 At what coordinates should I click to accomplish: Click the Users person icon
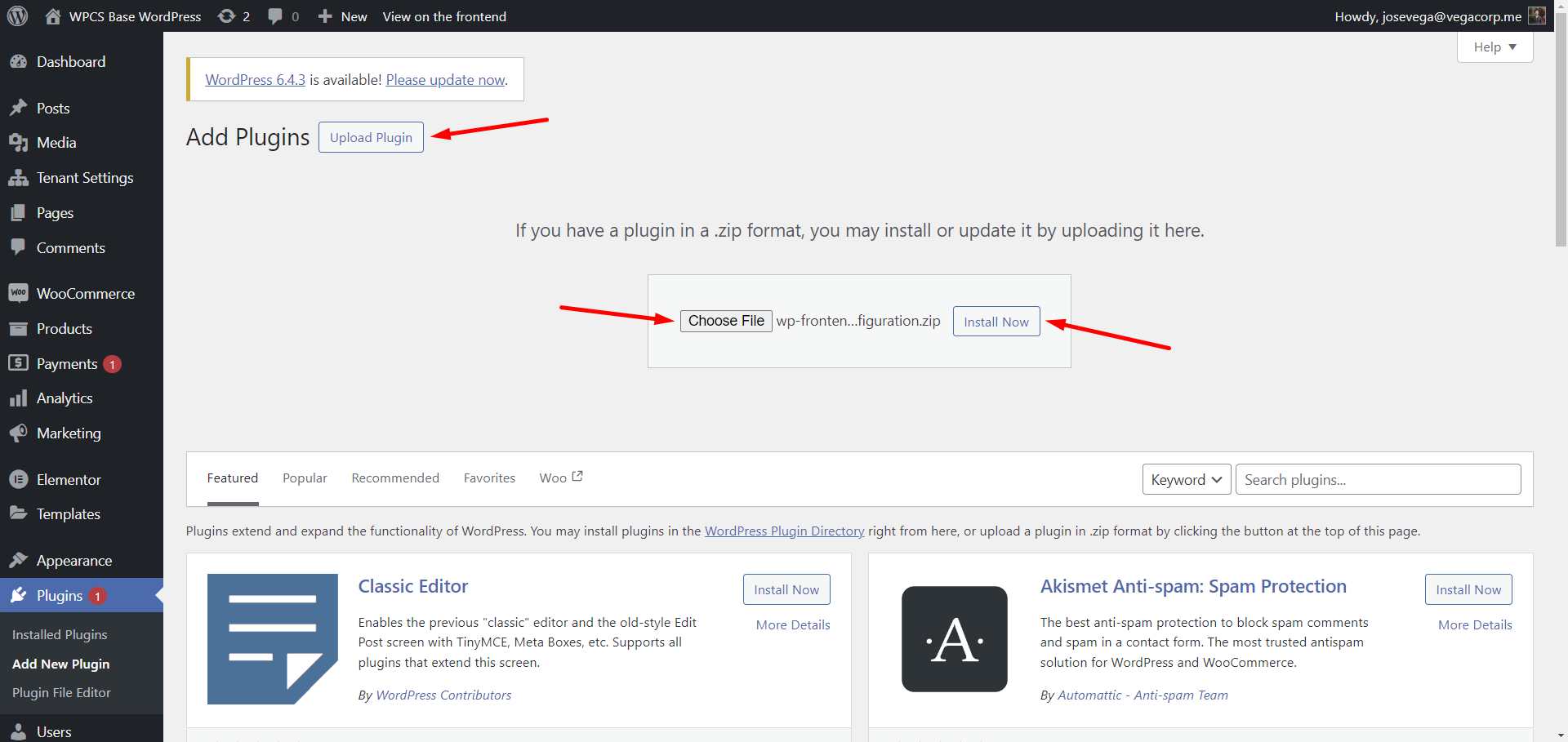(x=18, y=732)
